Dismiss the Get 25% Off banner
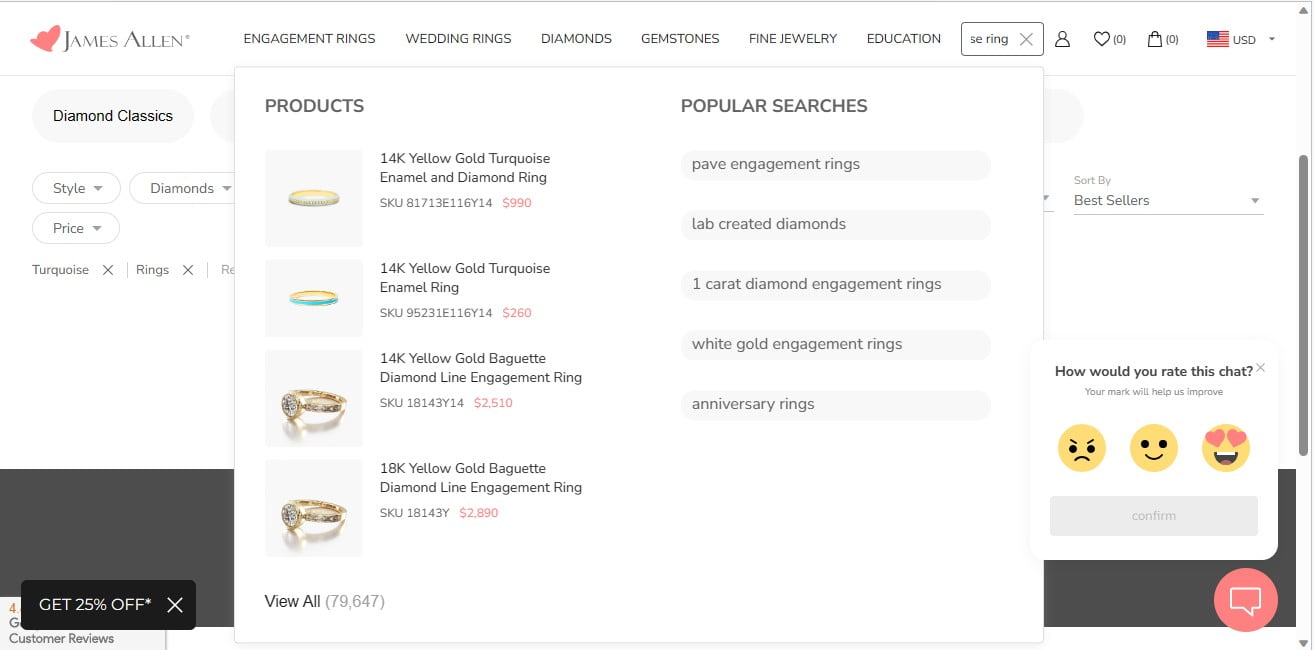 (175, 605)
